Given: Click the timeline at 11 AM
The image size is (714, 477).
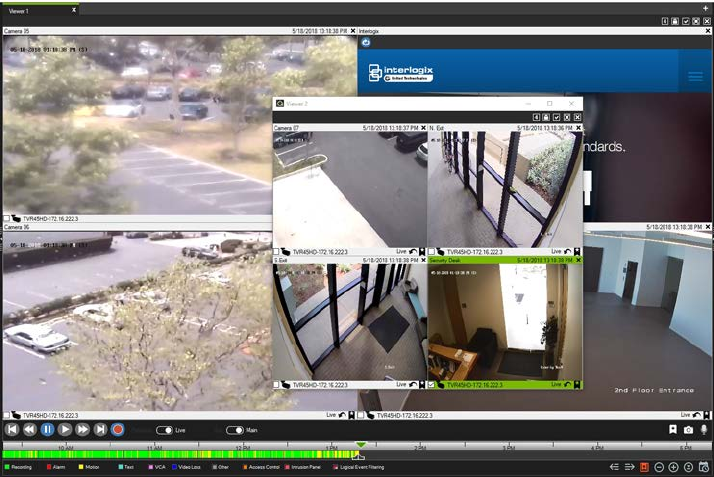Looking at the screenshot, I should [x=154, y=448].
